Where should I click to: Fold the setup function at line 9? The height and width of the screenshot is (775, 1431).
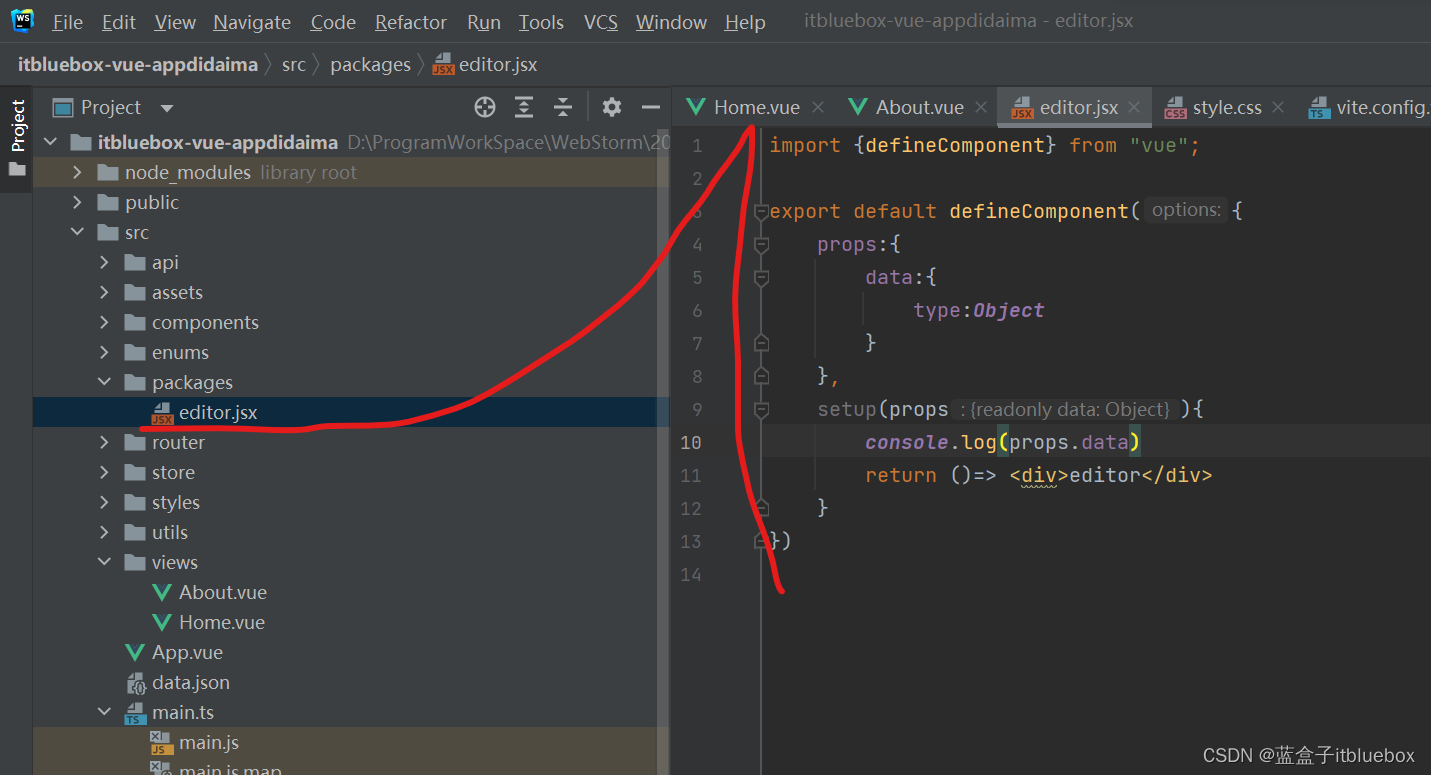coord(761,409)
